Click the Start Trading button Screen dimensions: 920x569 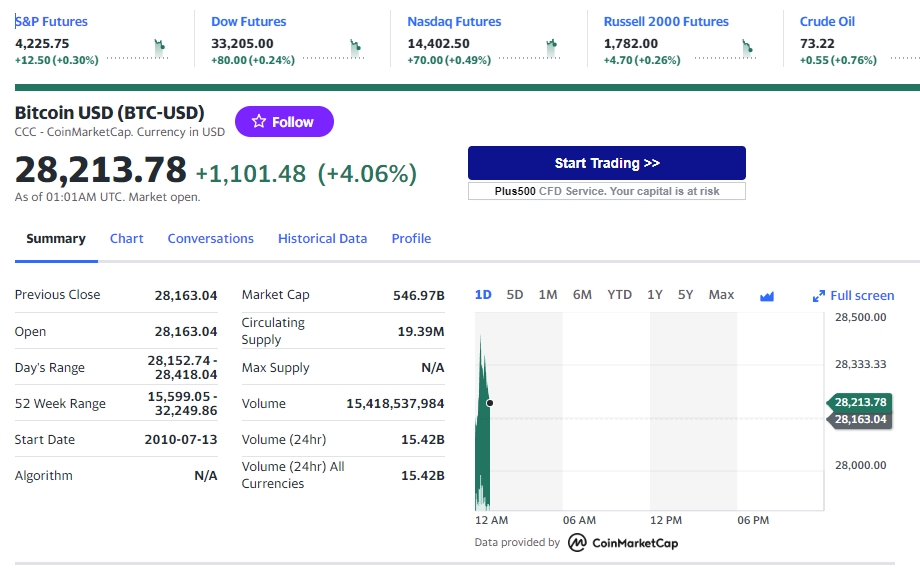607,163
